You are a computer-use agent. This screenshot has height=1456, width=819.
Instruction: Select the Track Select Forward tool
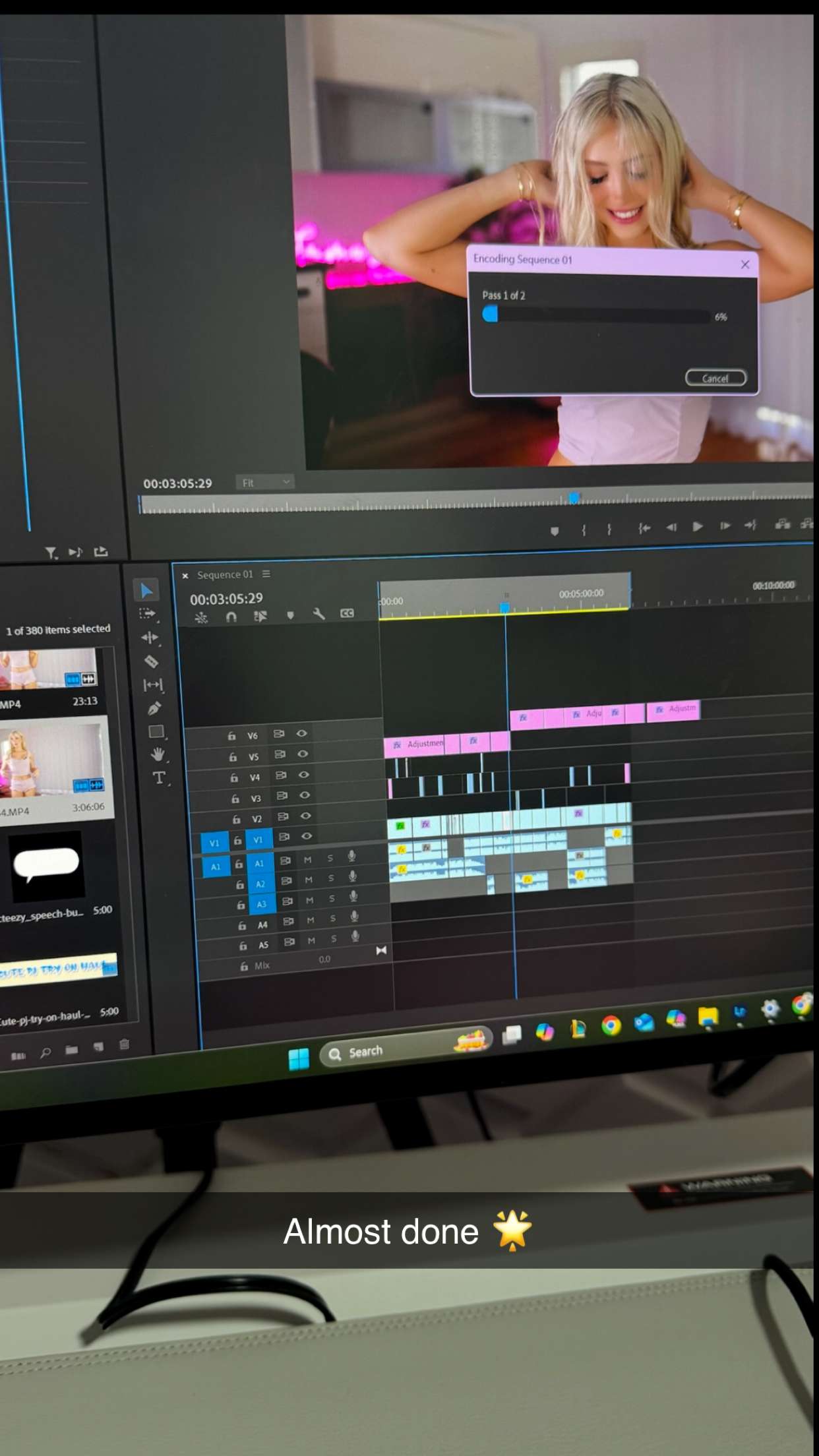click(148, 614)
